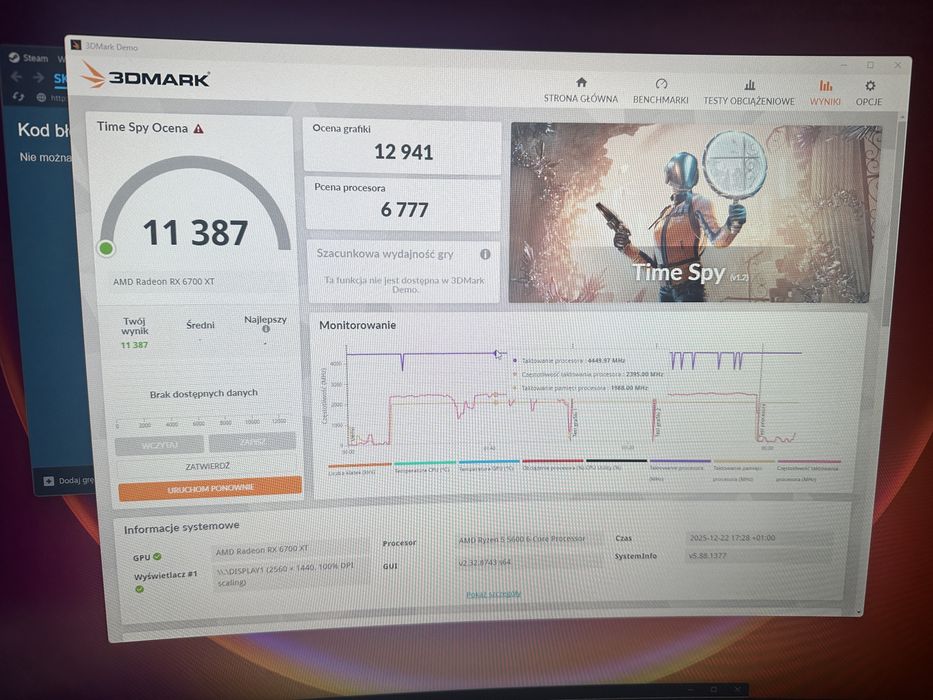Open Testy Obciążeniowe bar chart icon
The height and width of the screenshot is (700, 933).
[x=750, y=85]
